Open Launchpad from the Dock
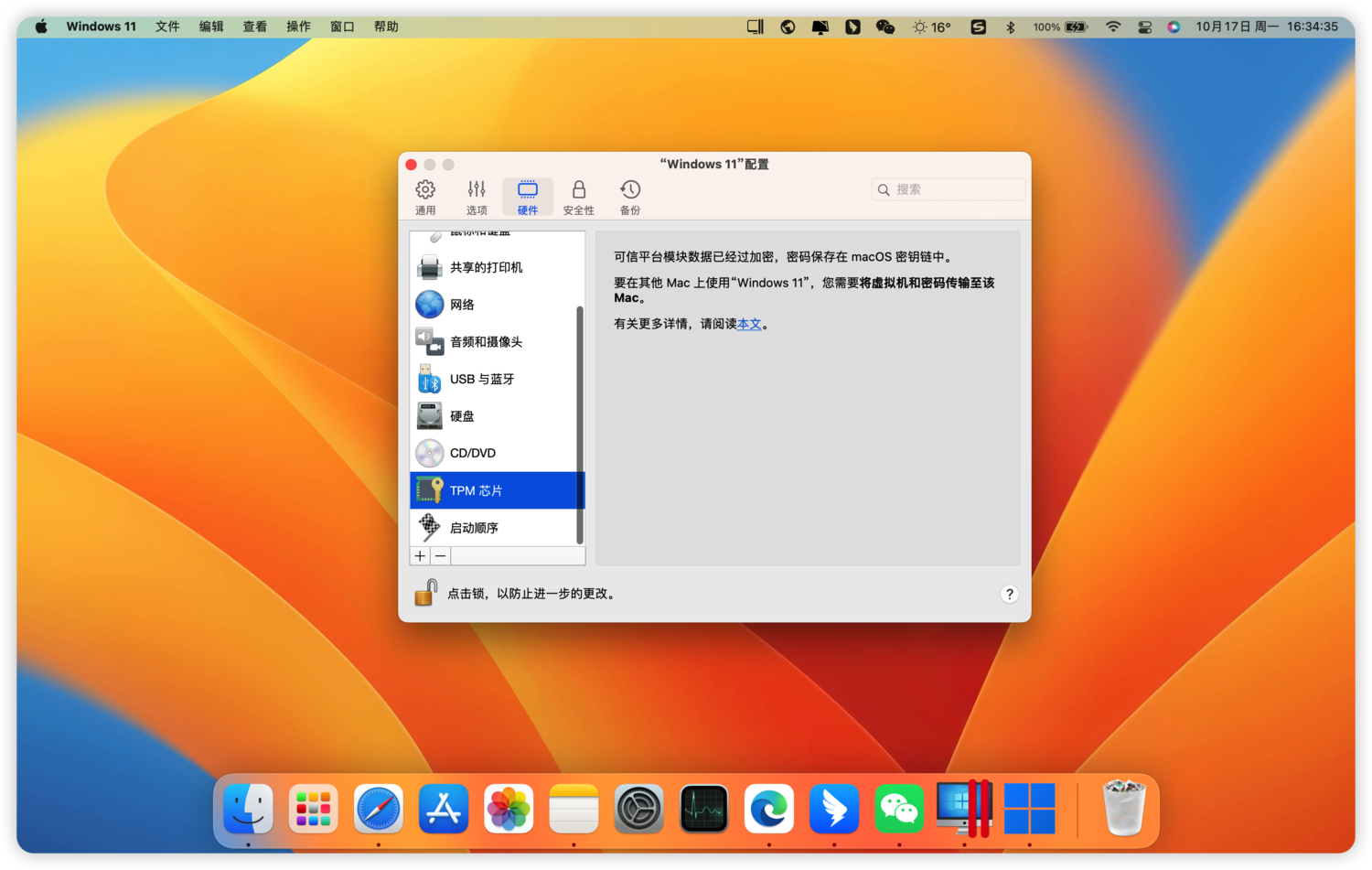 tap(313, 809)
